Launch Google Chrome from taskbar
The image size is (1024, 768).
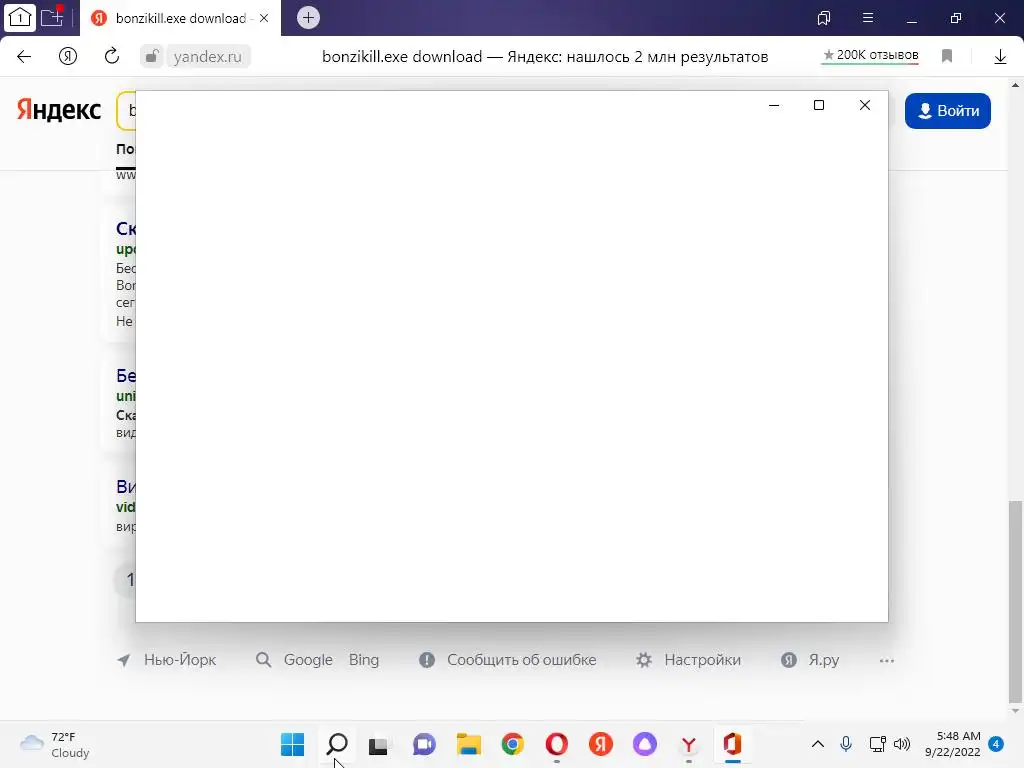[513, 744]
